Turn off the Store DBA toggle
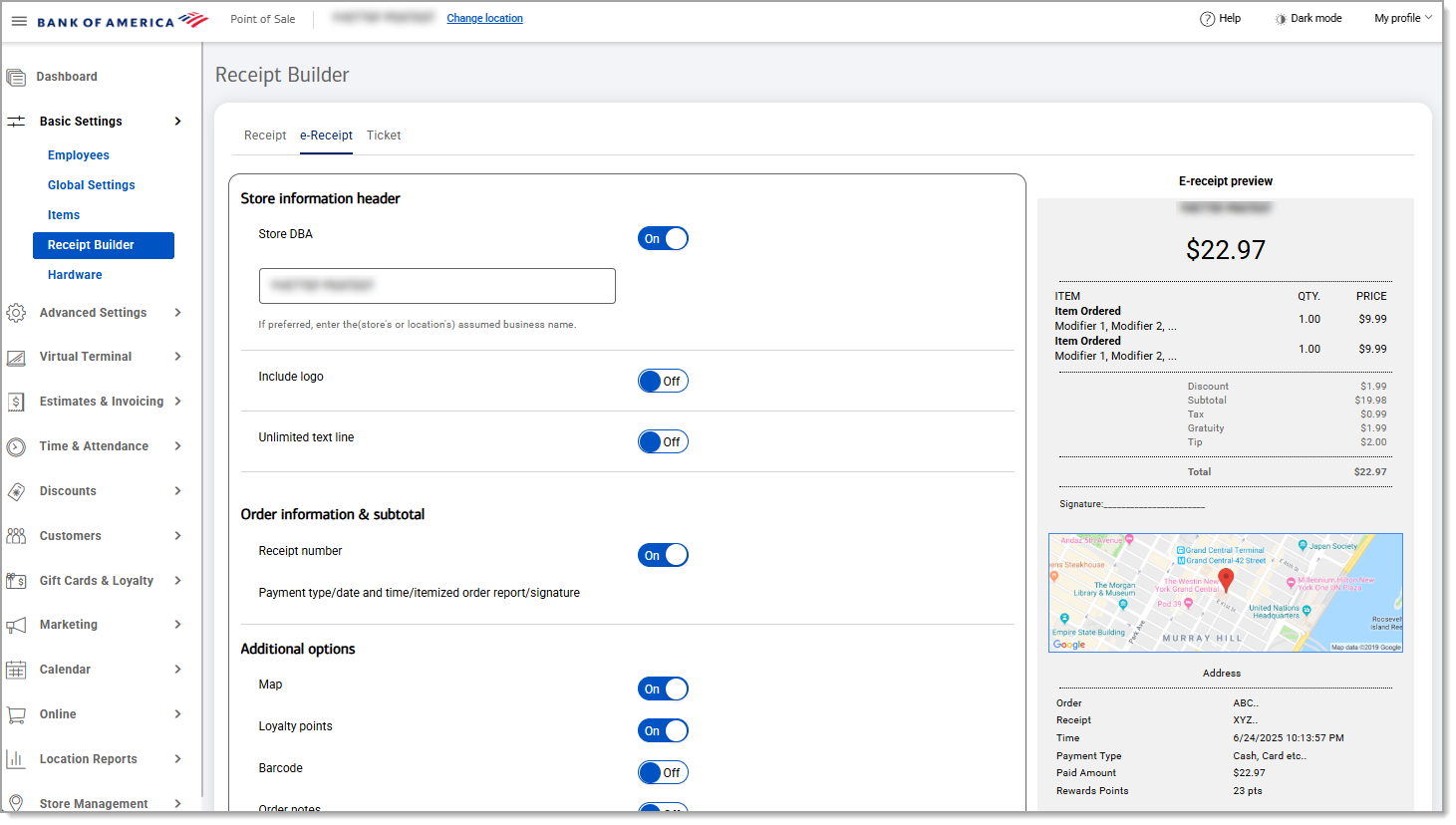 pyautogui.click(x=663, y=238)
